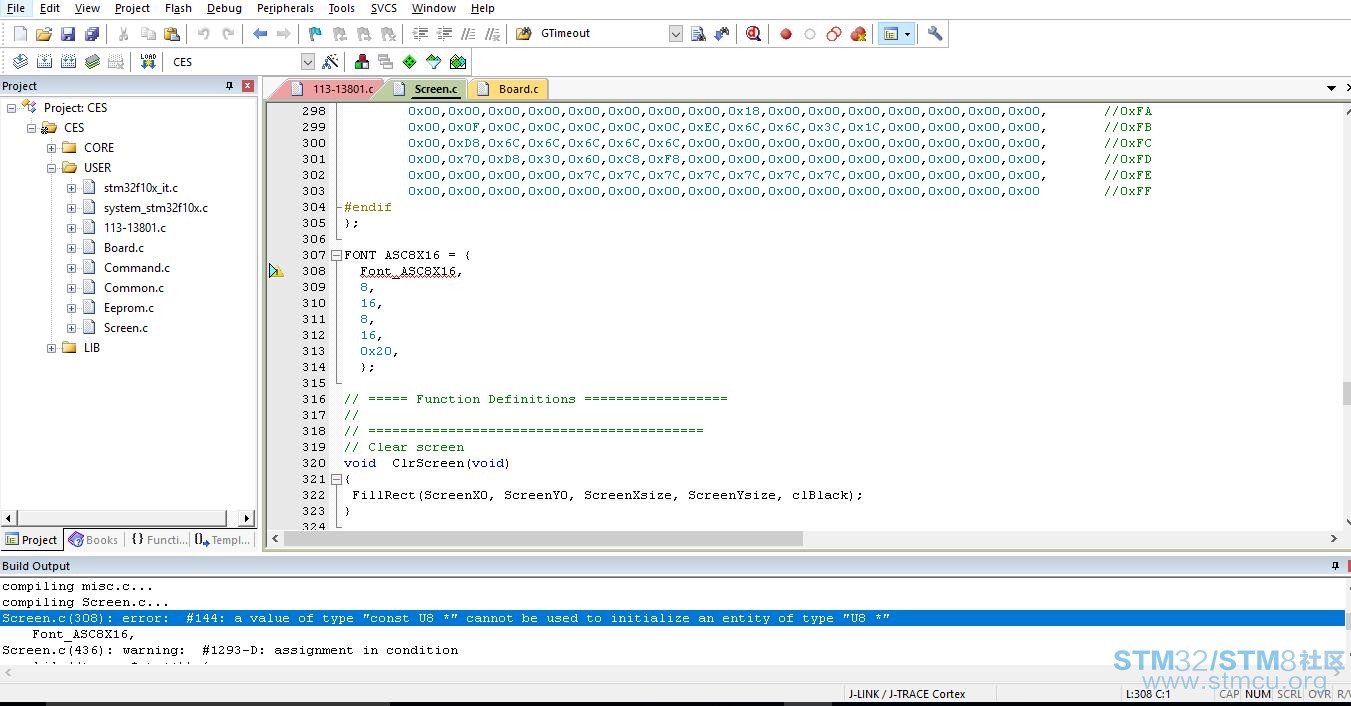Download to flash with the LOAD icon
This screenshot has width=1351, height=706.
[x=148, y=62]
